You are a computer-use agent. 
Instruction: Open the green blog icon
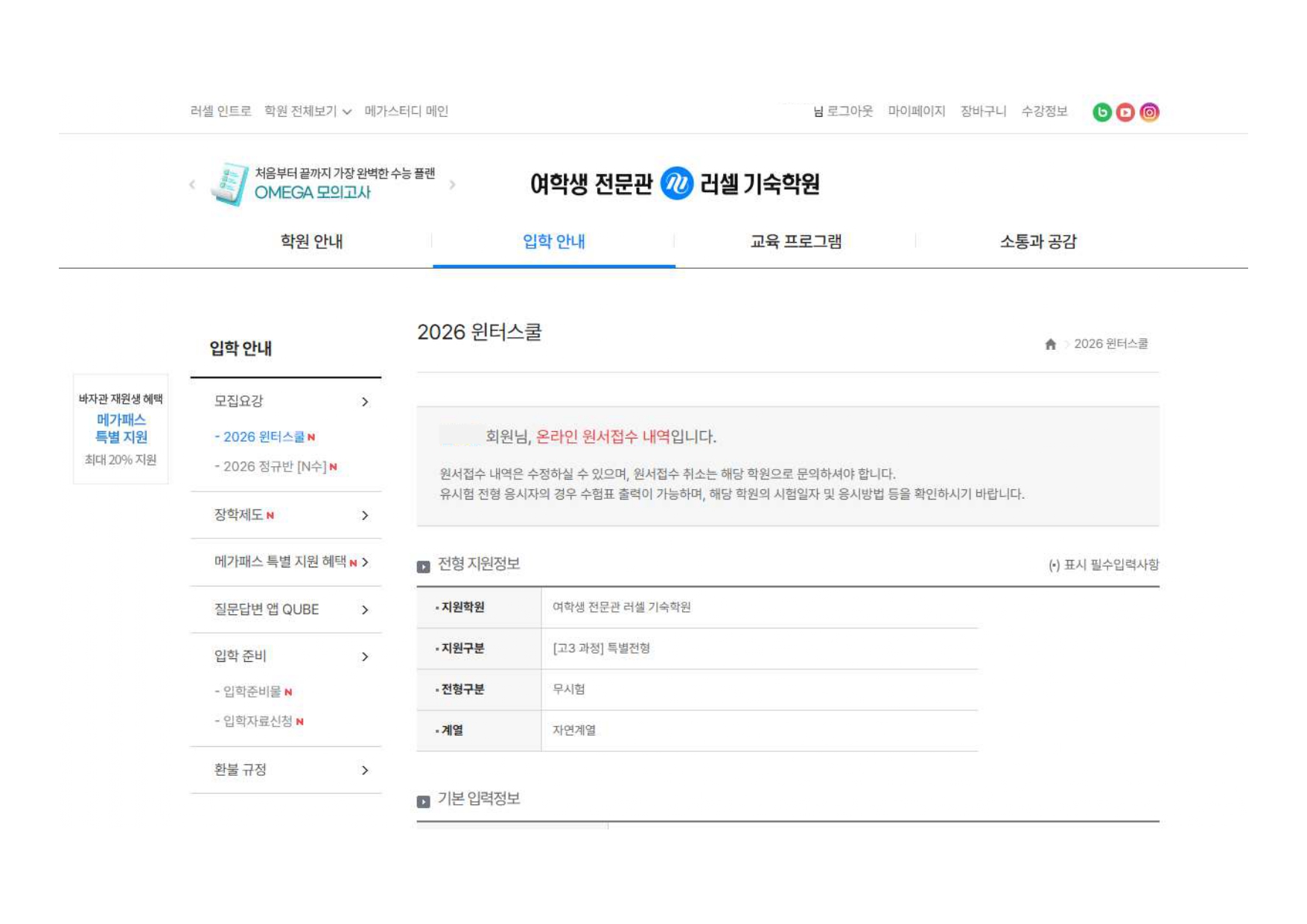[x=1101, y=112]
